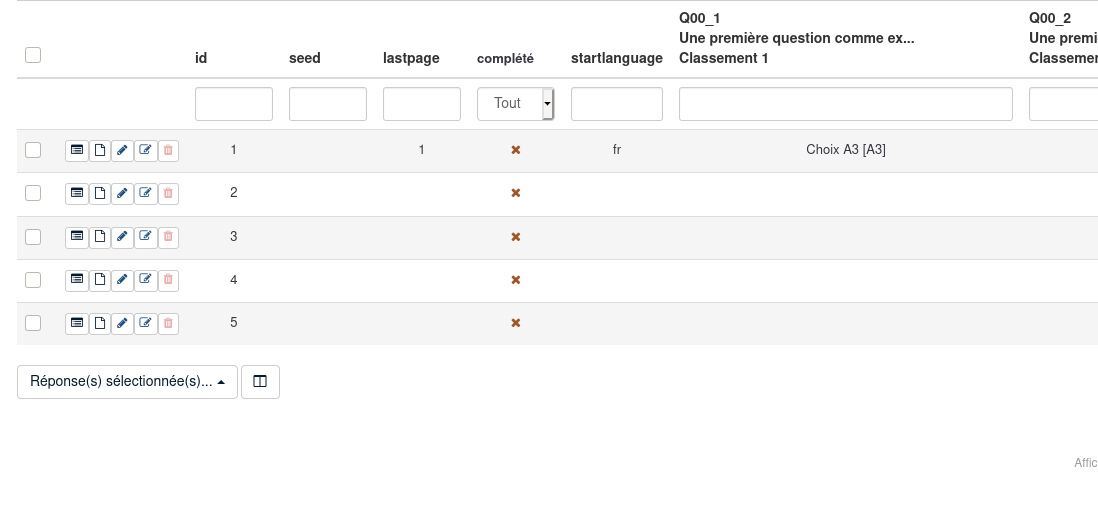This screenshot has width=1098, height=509.
Task: Sort by the 'lastpage' column header
Action: 411,58
